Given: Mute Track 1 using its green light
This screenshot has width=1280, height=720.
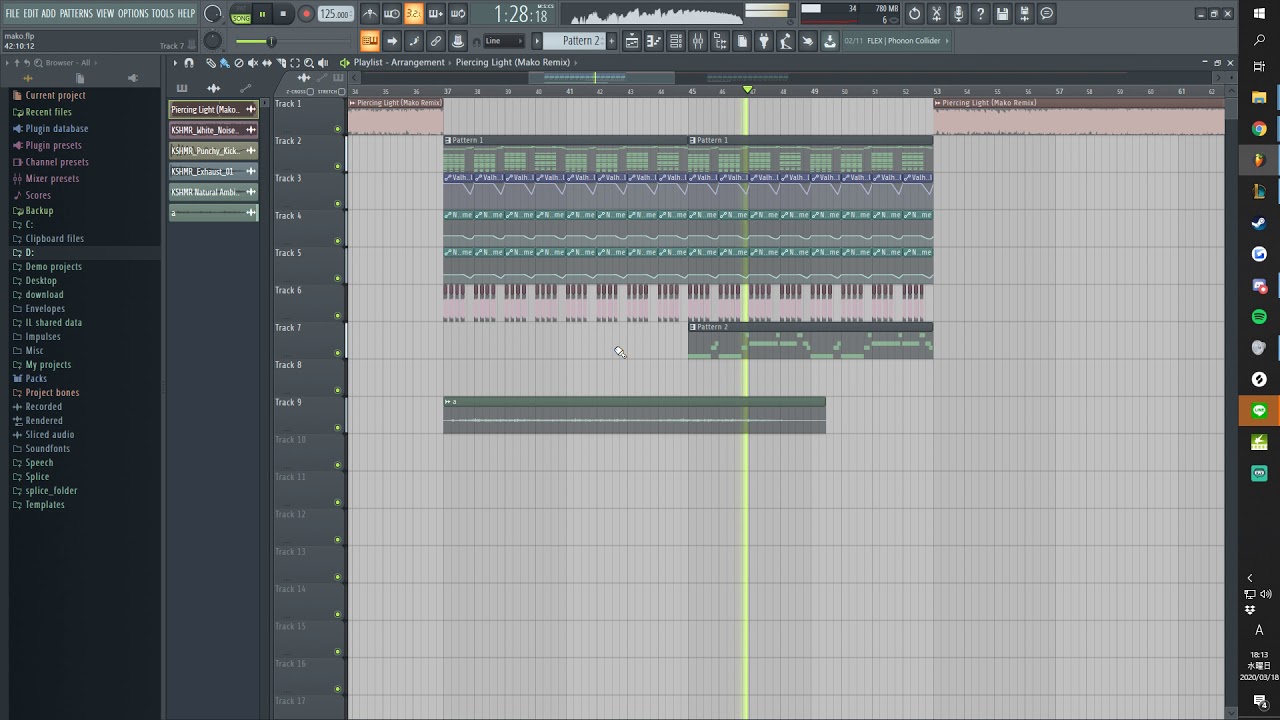Looking at the screenshot, I should 338,129.
